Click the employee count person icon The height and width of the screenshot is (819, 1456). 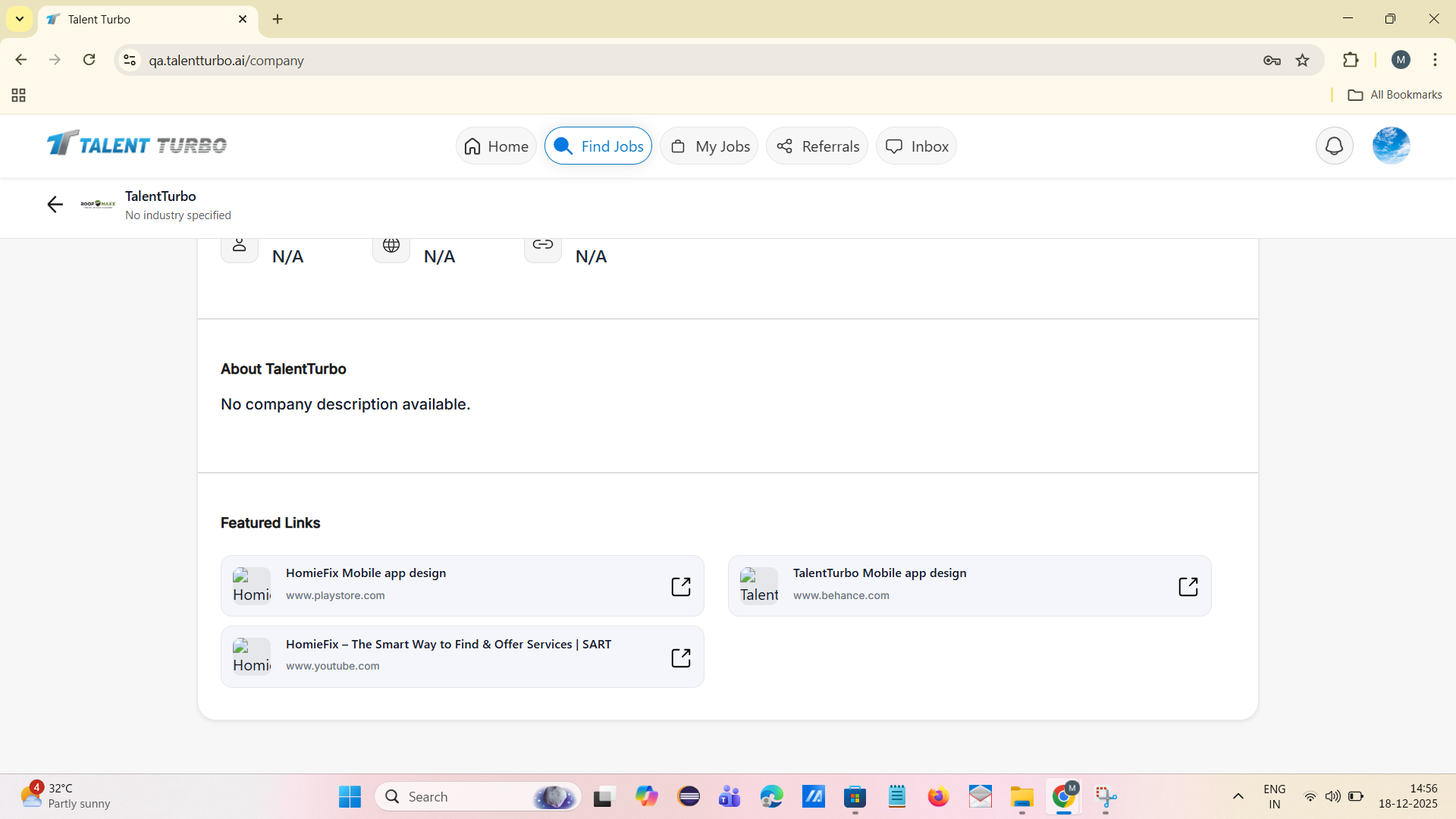(x=240, y=245)
